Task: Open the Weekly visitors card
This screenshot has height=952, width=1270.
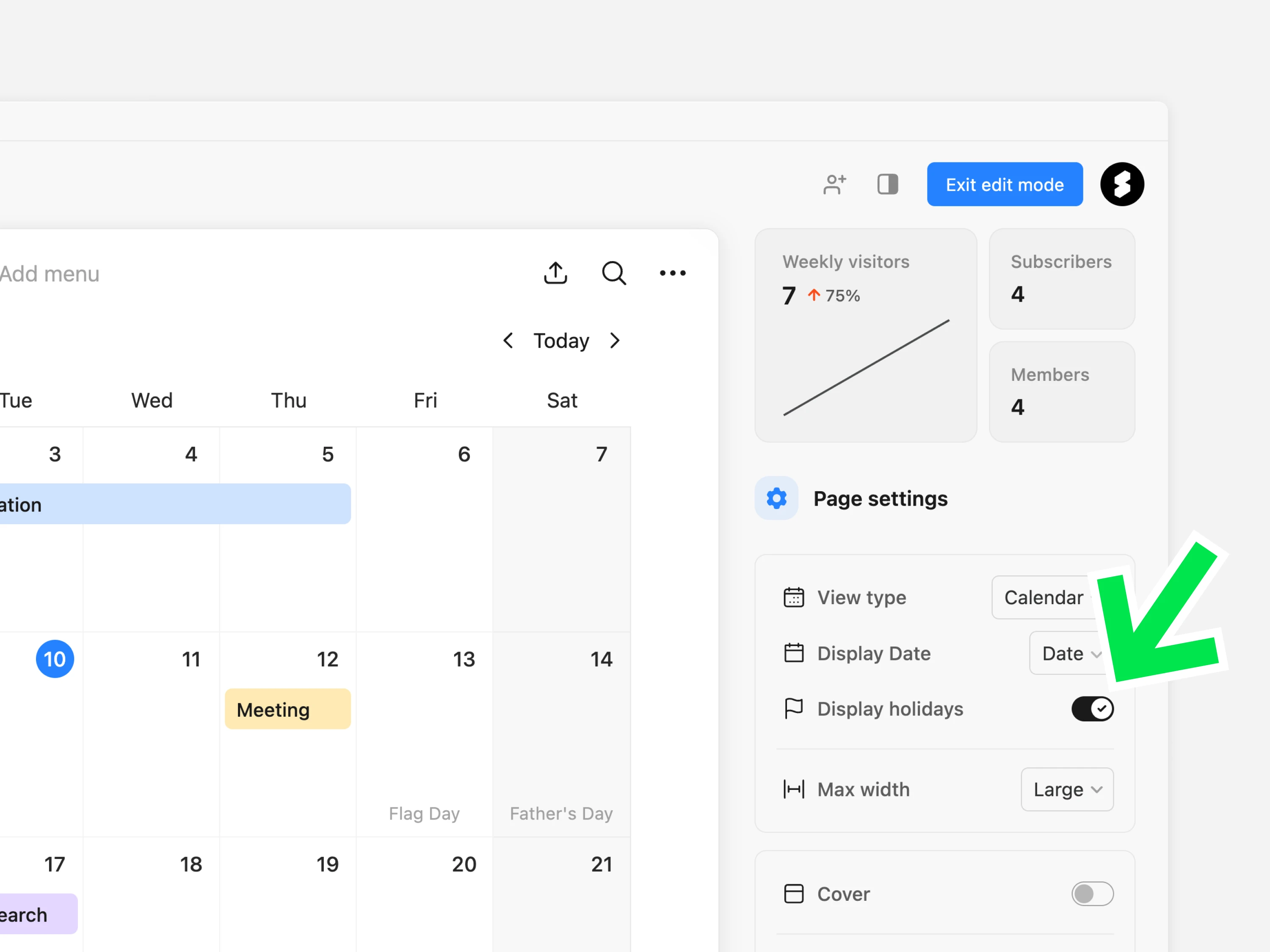Action: click(x=865, y=335)
